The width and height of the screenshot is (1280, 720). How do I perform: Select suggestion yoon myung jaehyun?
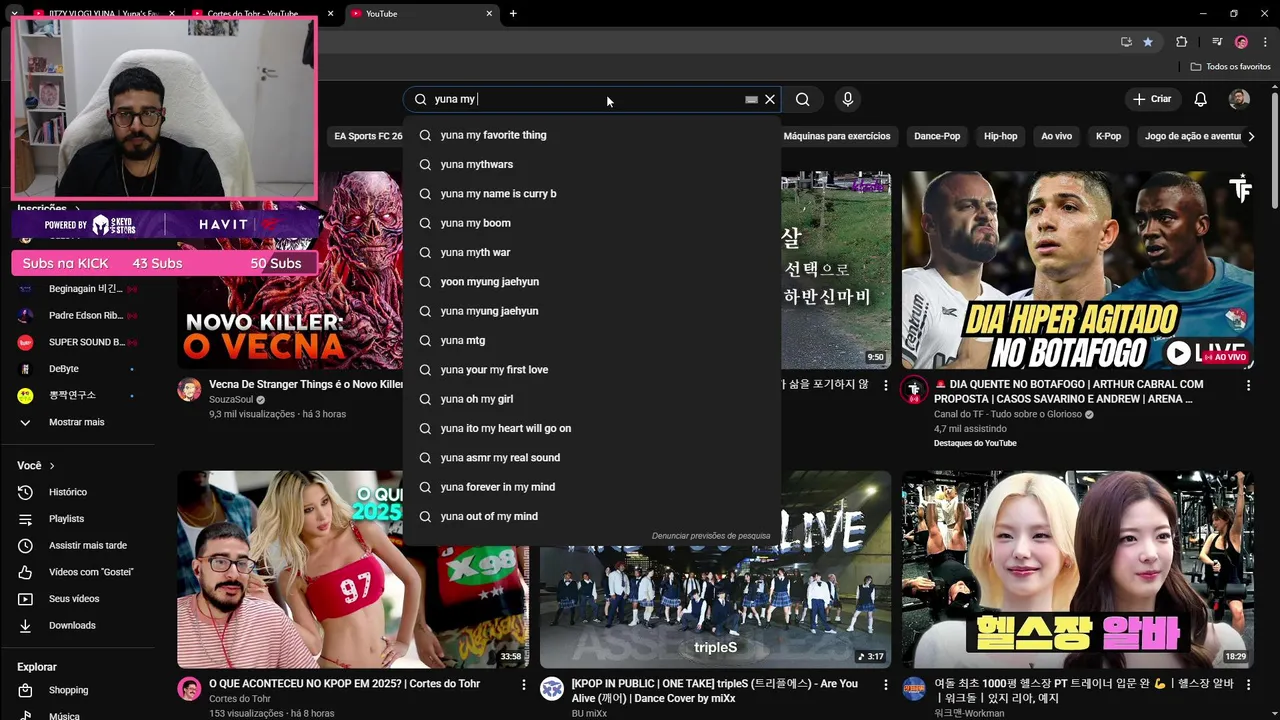[x=592, y=282]
